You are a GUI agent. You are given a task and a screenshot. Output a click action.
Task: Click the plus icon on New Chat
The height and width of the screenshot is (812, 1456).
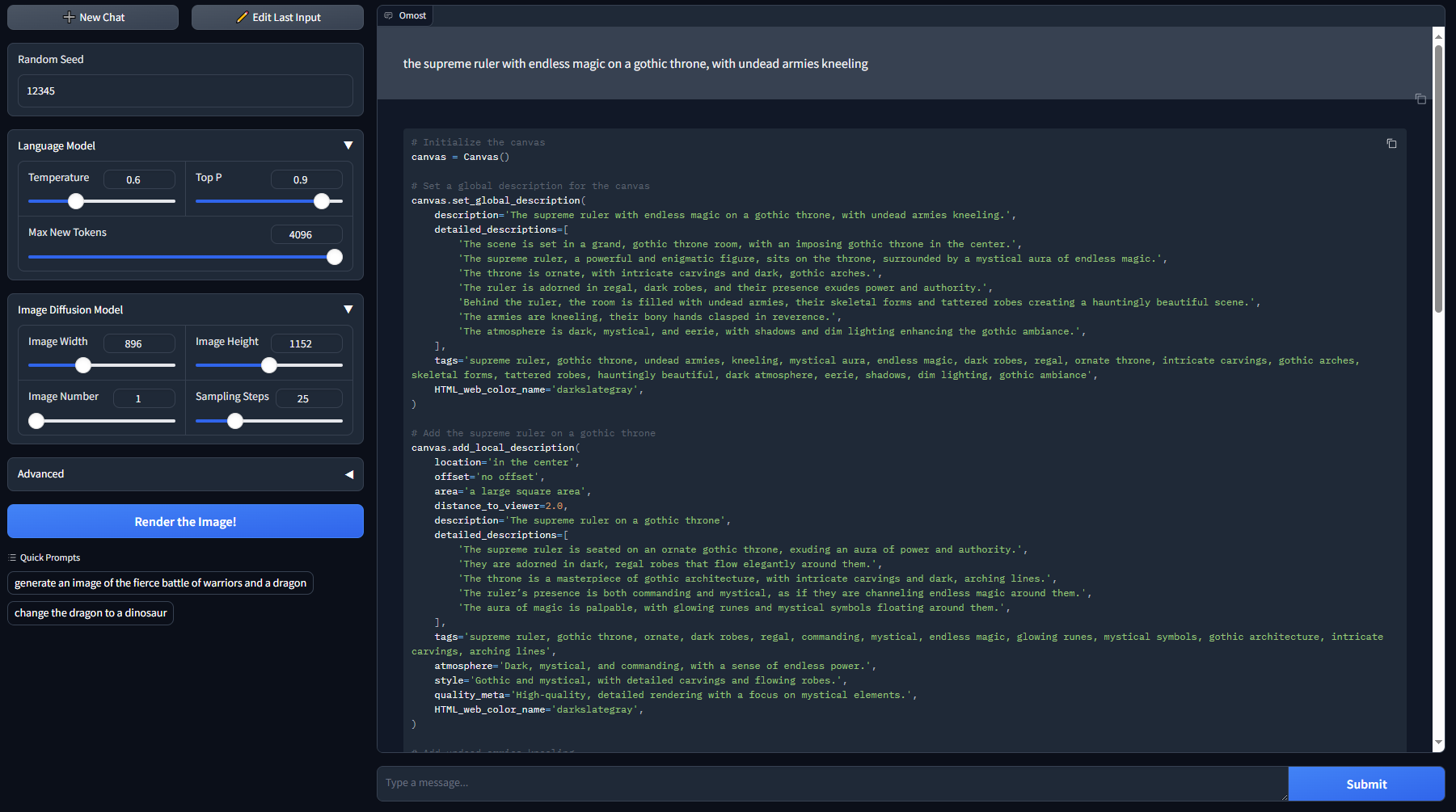coord(69,17)
